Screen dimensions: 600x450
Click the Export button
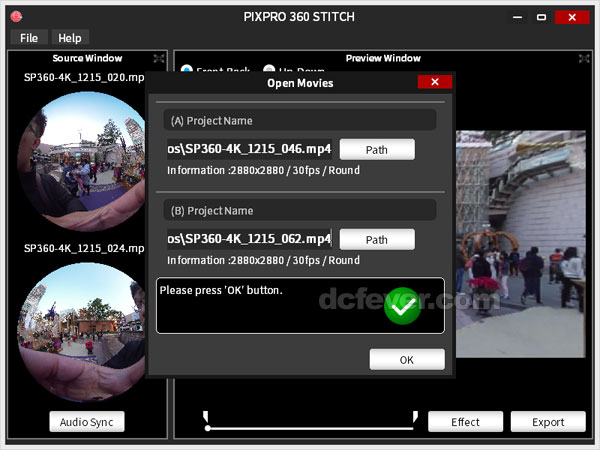548,422
